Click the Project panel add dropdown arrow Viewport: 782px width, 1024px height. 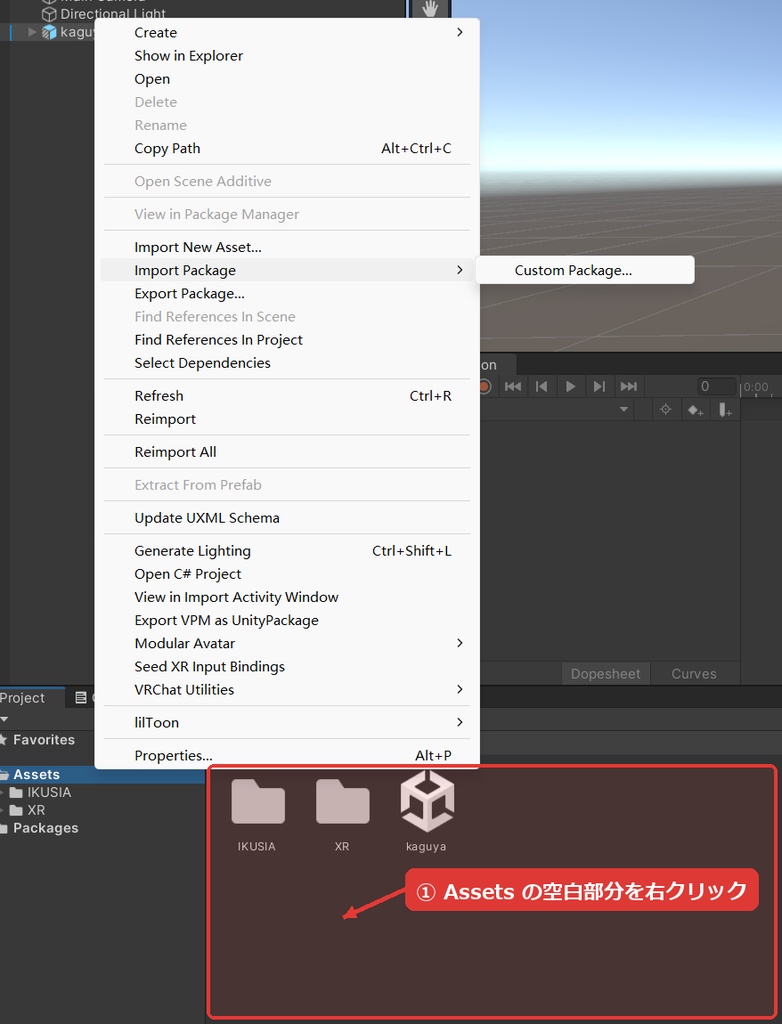pyautogui.click(x=4, y=719)
